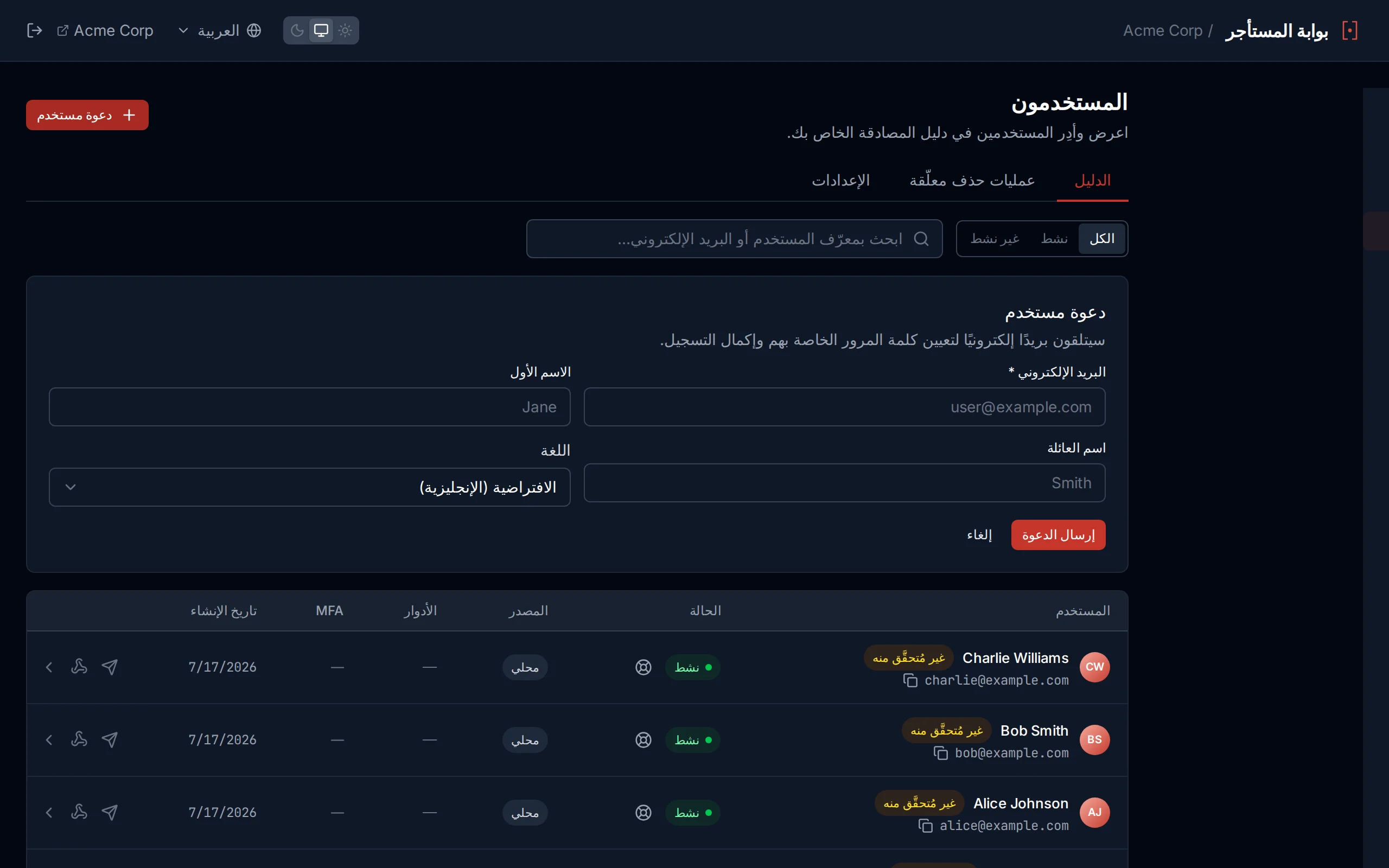This screenshot has width=1389, height=868.
Task: Switch to light theme with sun icon
Action: 345,30
